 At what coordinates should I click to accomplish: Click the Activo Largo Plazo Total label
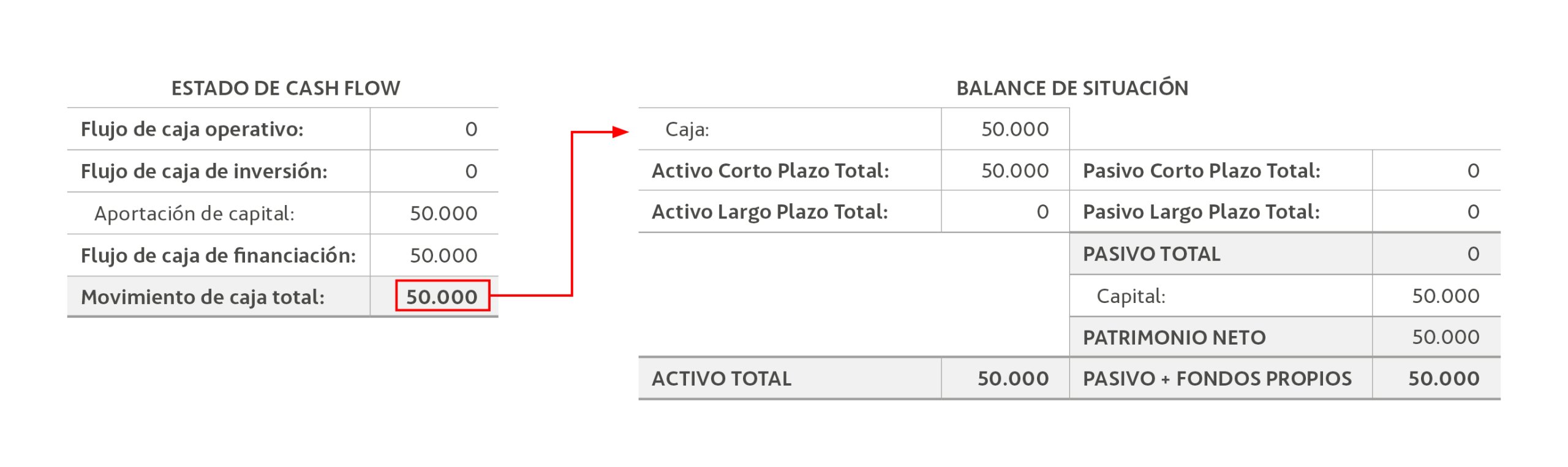[769, 212]
